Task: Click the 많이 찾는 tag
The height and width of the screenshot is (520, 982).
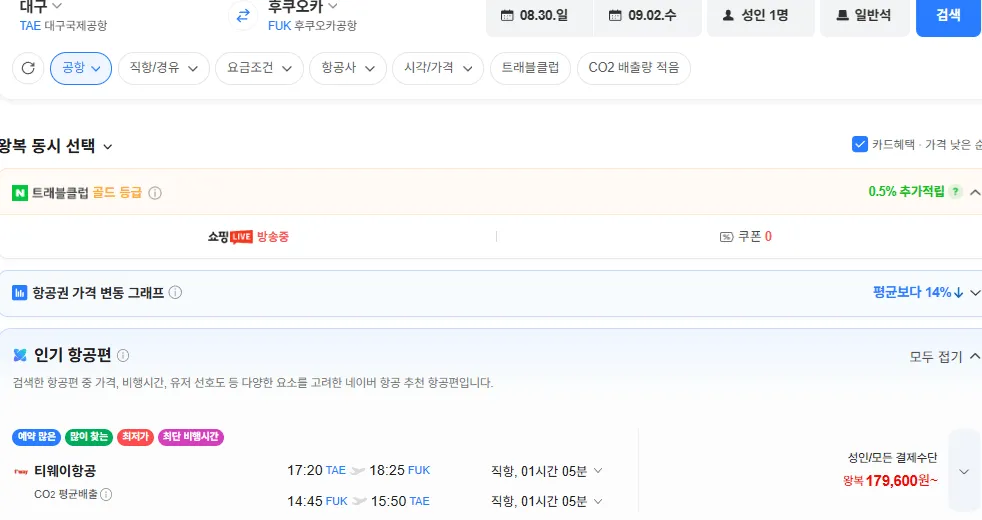Action: click(x=89, y=437)
